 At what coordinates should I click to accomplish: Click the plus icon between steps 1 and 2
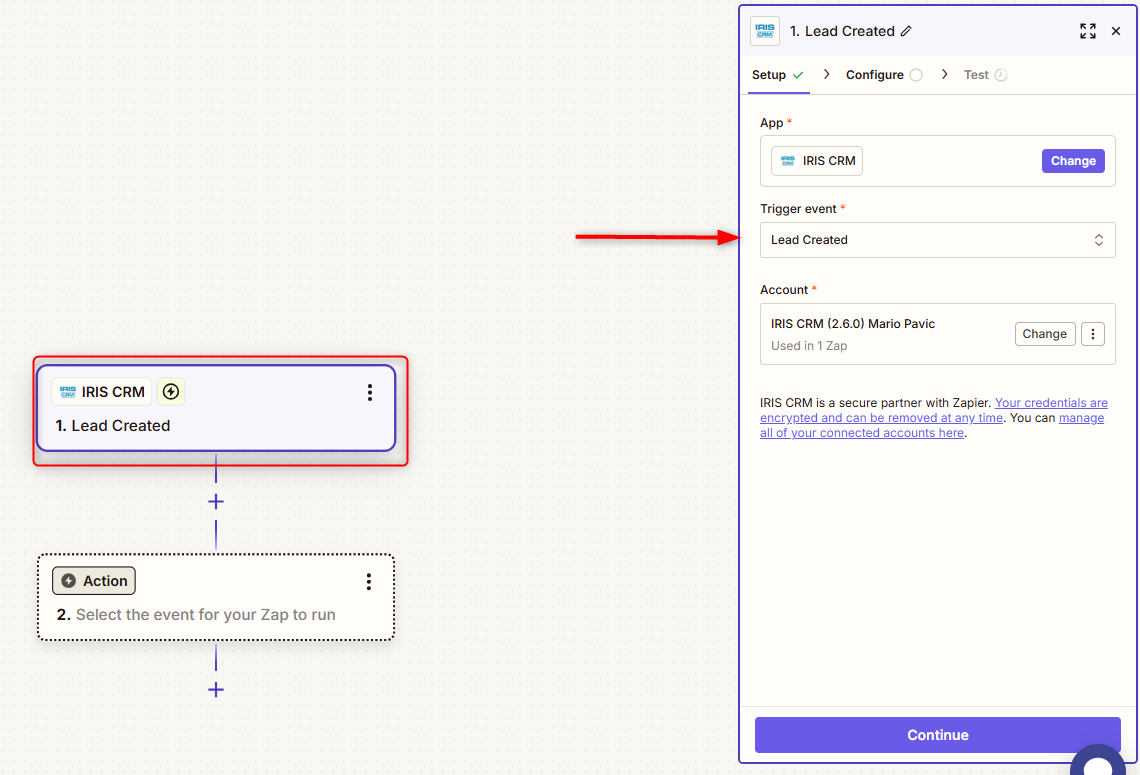pyautogui.click(x=215, y=501)
